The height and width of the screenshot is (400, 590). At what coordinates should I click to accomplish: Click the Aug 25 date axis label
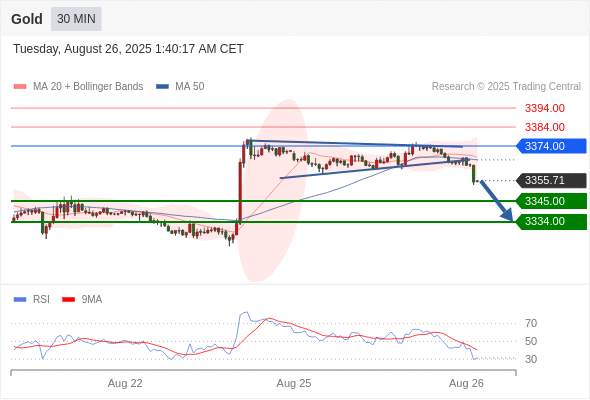tap(294, 383)
